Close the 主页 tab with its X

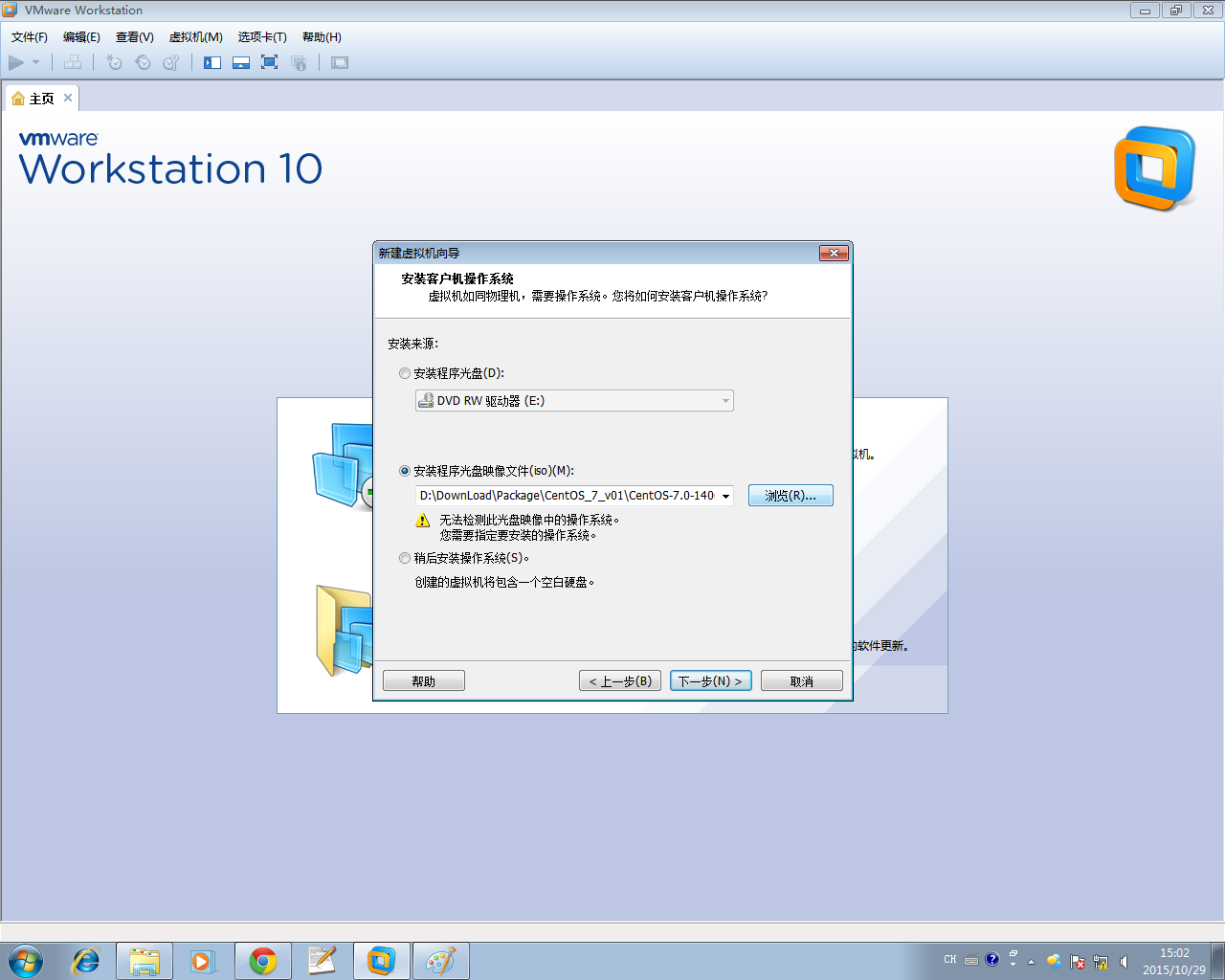[68, 98]
